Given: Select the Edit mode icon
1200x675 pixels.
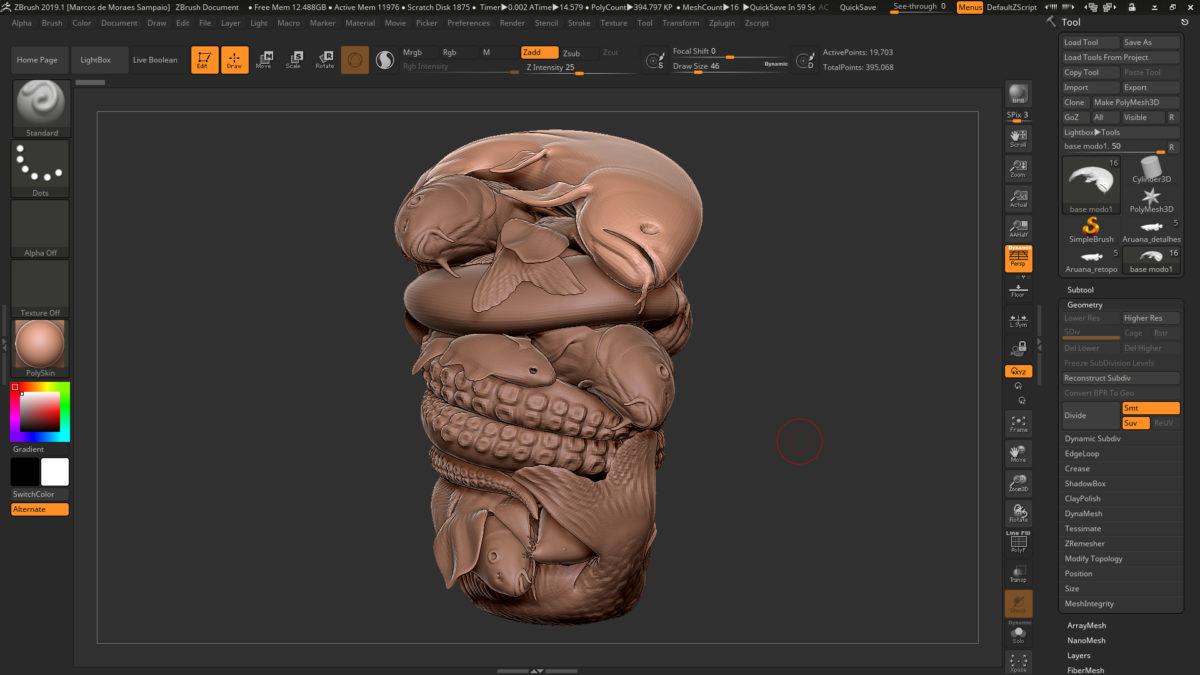Looking at the screenshot, I should coord(204,60).
